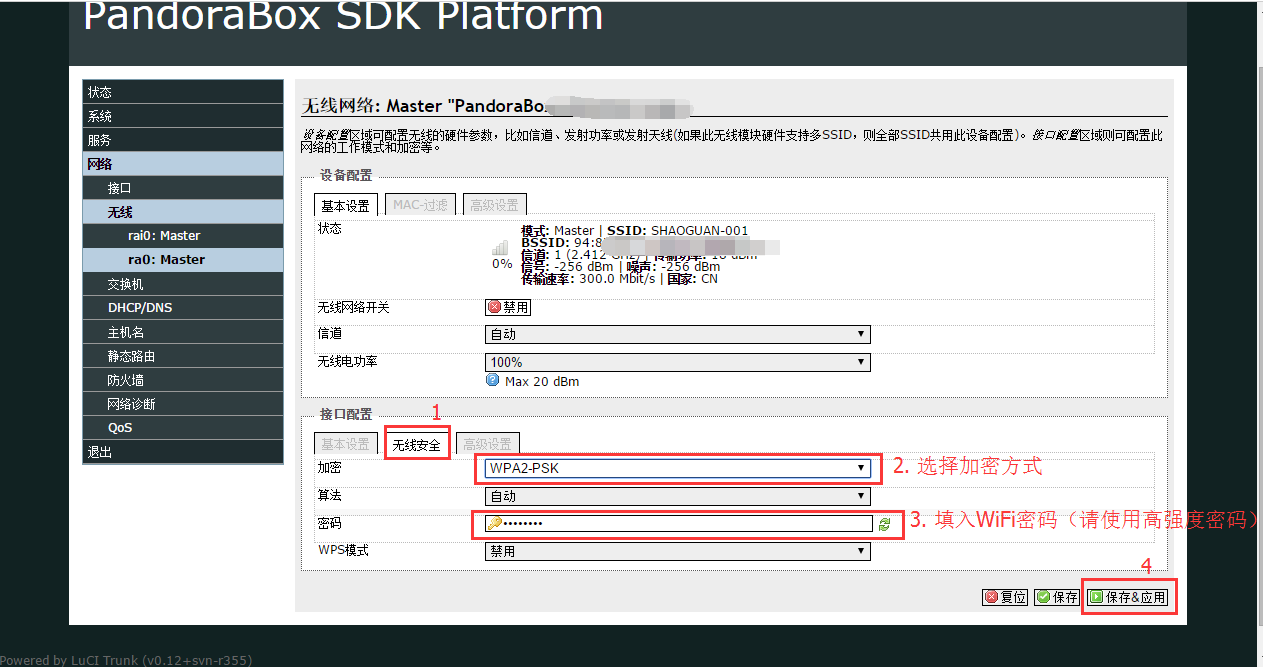1263x667 pixels.
Task: Open the 信道 channel dropdown
Action: pyautogui.click(x=677, y=335)
